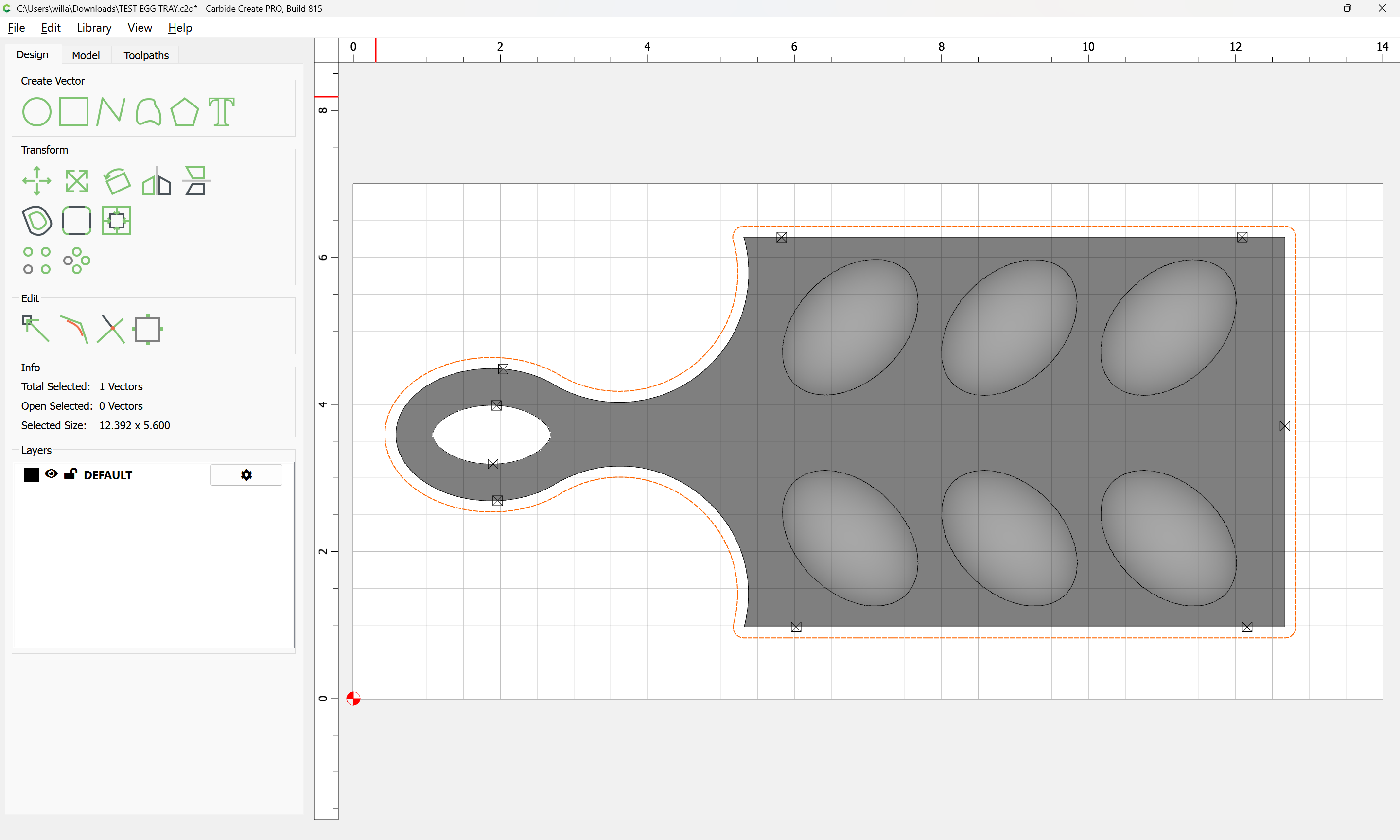This screenshot has width=1400, height=840.
Task: Open the Offset Vector tool
Action: (37, 221)
